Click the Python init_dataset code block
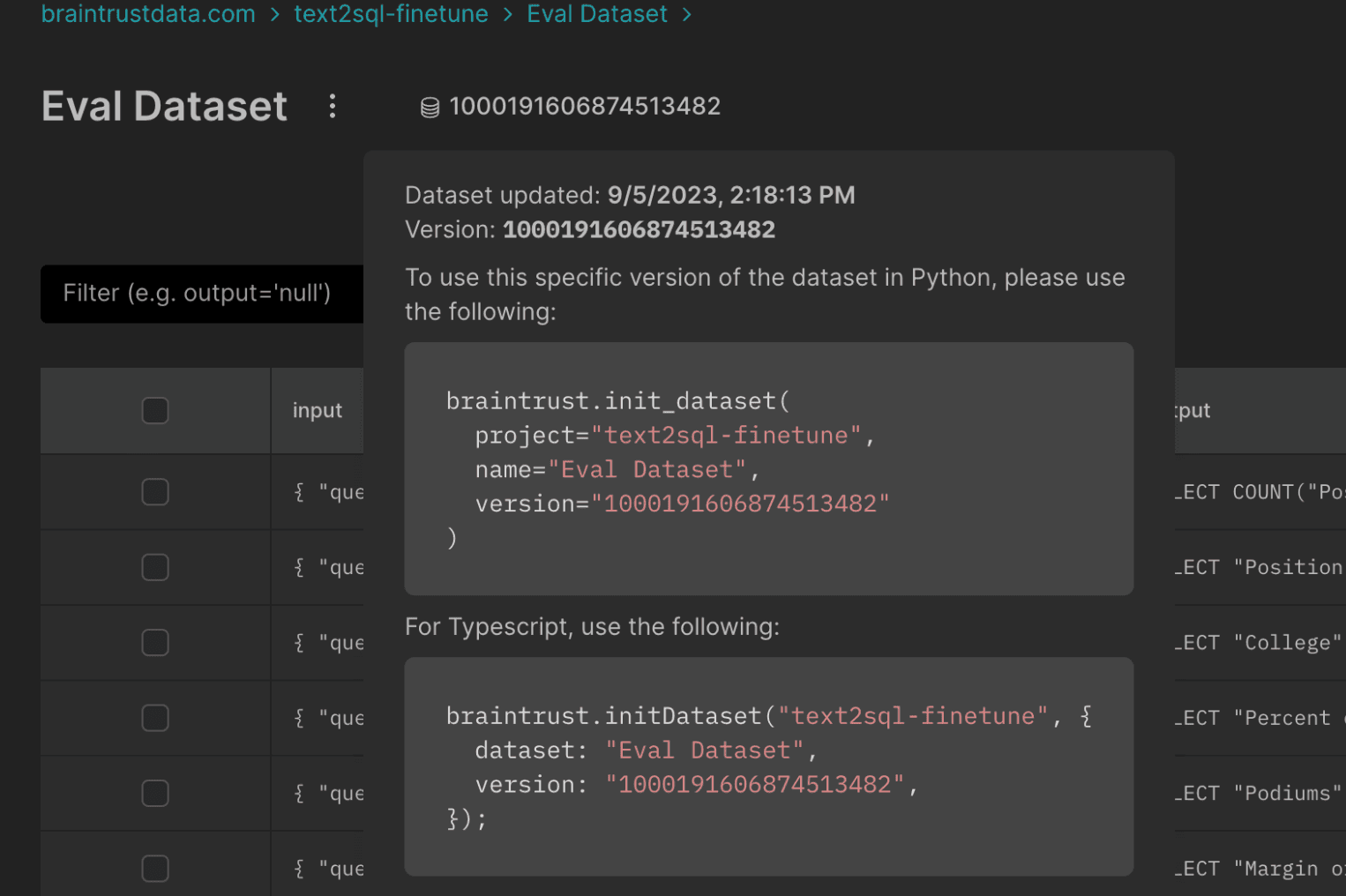Screen dimensions: 1346x896 [x=768, y=468]
